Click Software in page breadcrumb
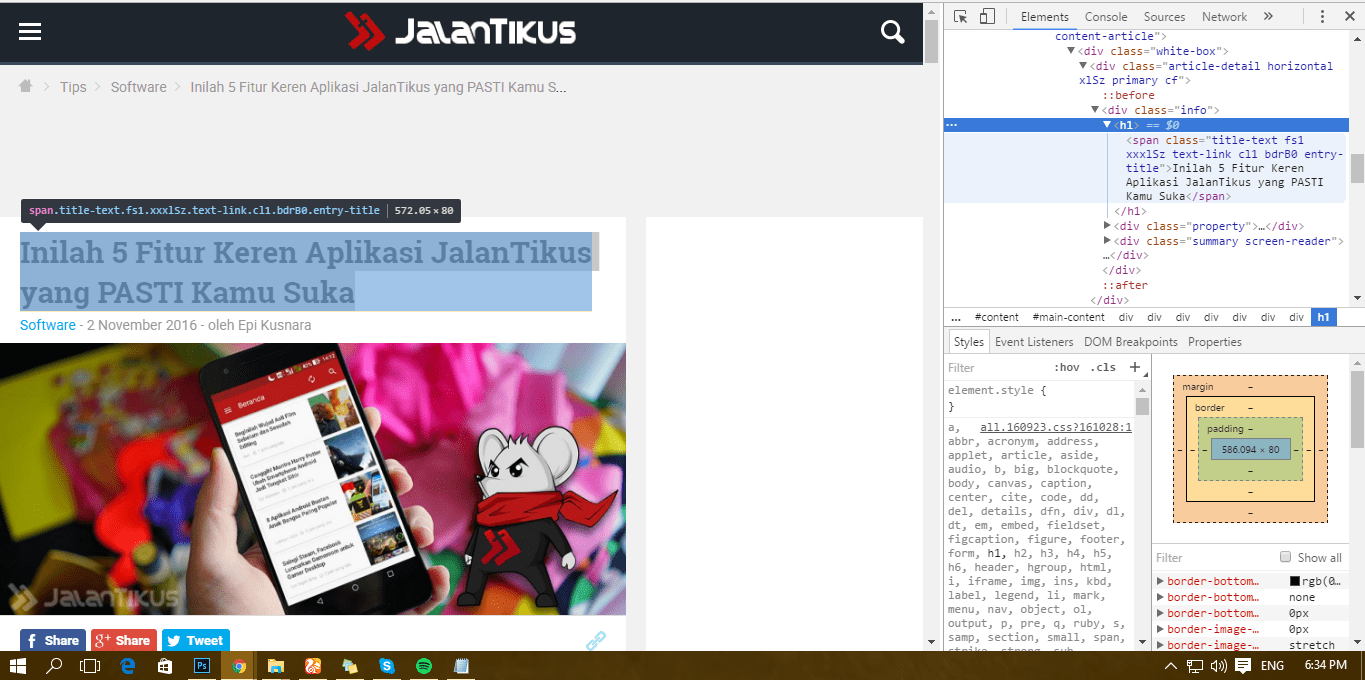The width and height of the screenshot is (1365, 680). [138, 87]
